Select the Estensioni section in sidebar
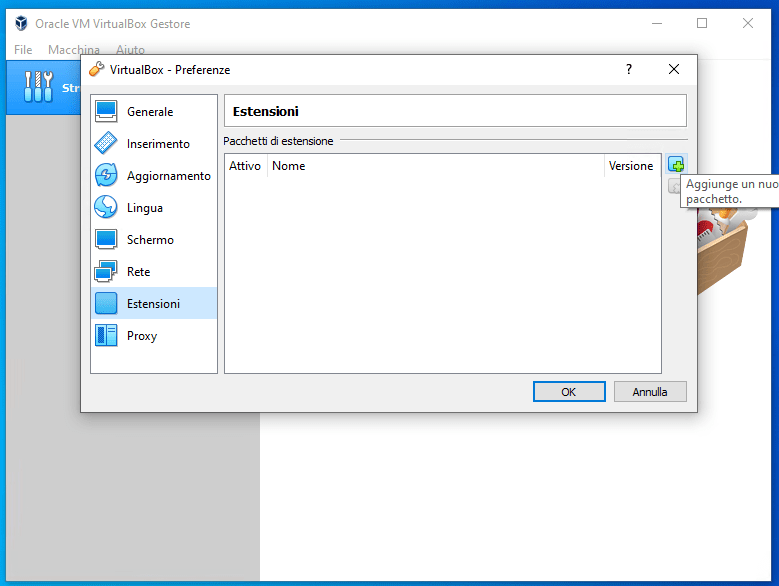779x586 pixels. coord(153,304)
